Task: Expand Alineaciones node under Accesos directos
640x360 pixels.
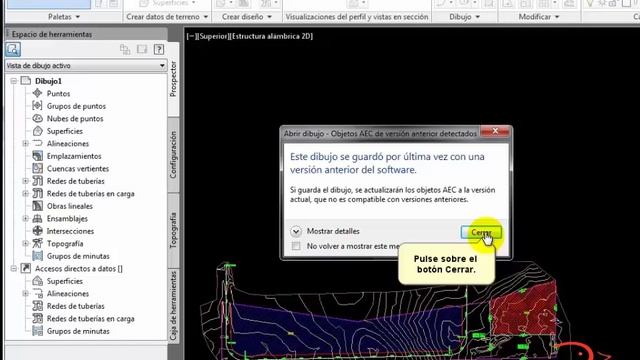Action: point(25,293)
